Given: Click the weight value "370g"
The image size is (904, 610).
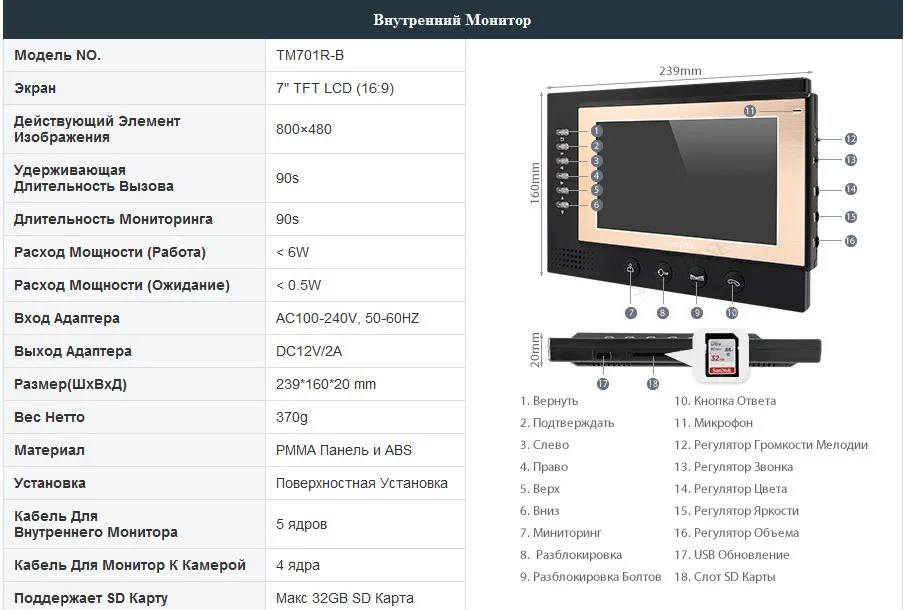Looking at the screenshot, I should click(x=292, y=417).
